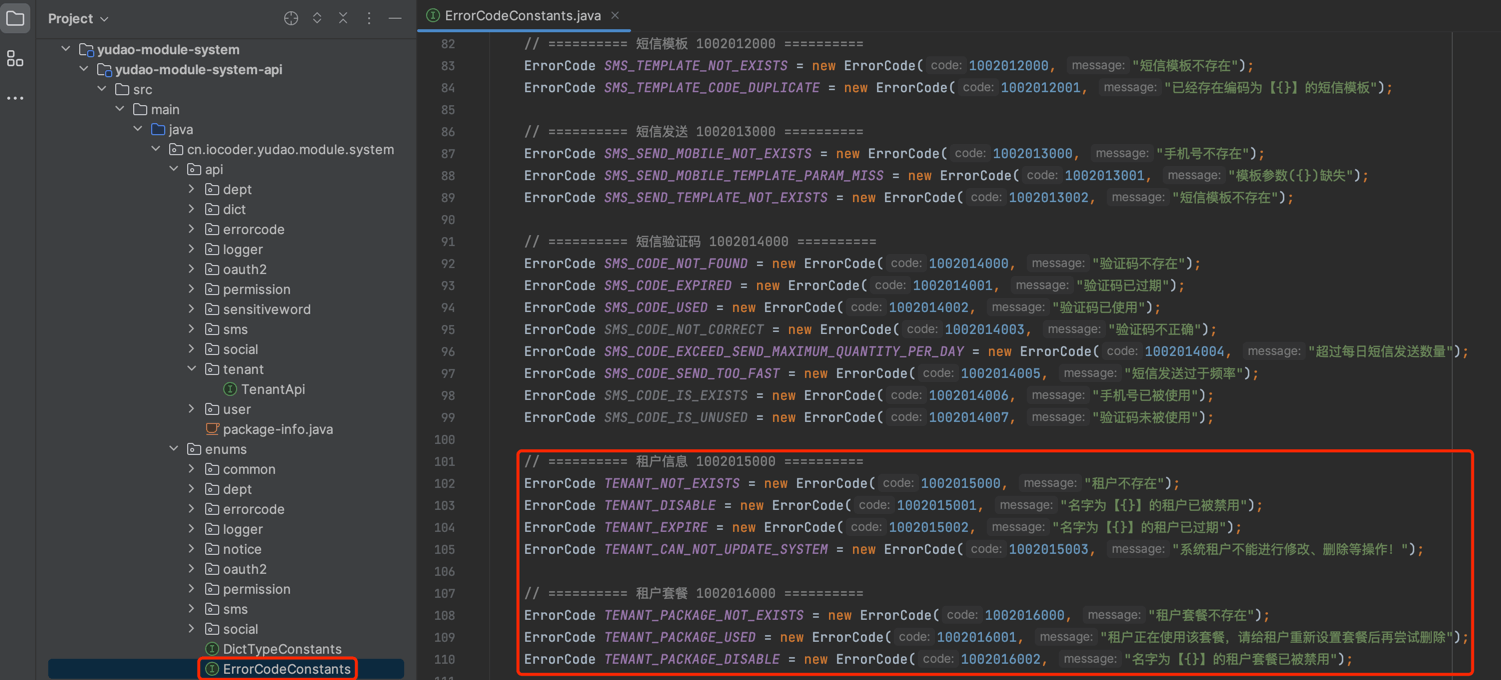Close the ErrorCodeConstants.java tab
The height and width of the screenshot is (680, 1501).
pyautogui.click(x=615, y=15)
